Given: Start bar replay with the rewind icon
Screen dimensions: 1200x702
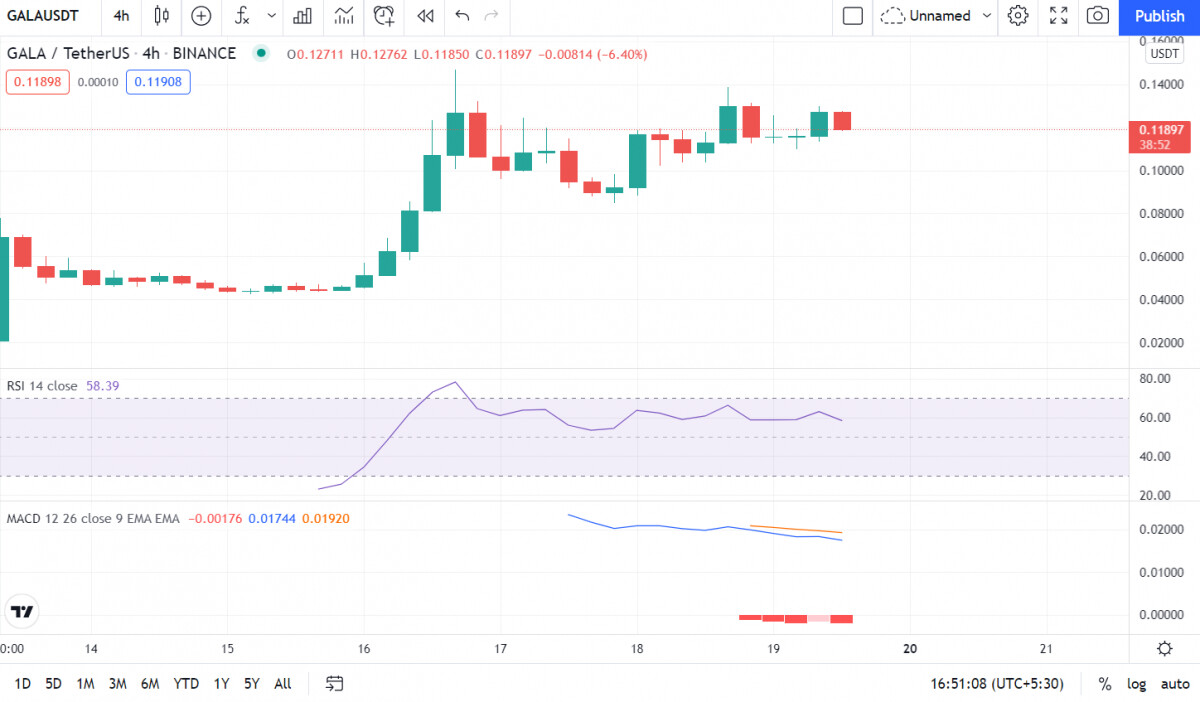Looking at the screenshot, I should point(425,15).
